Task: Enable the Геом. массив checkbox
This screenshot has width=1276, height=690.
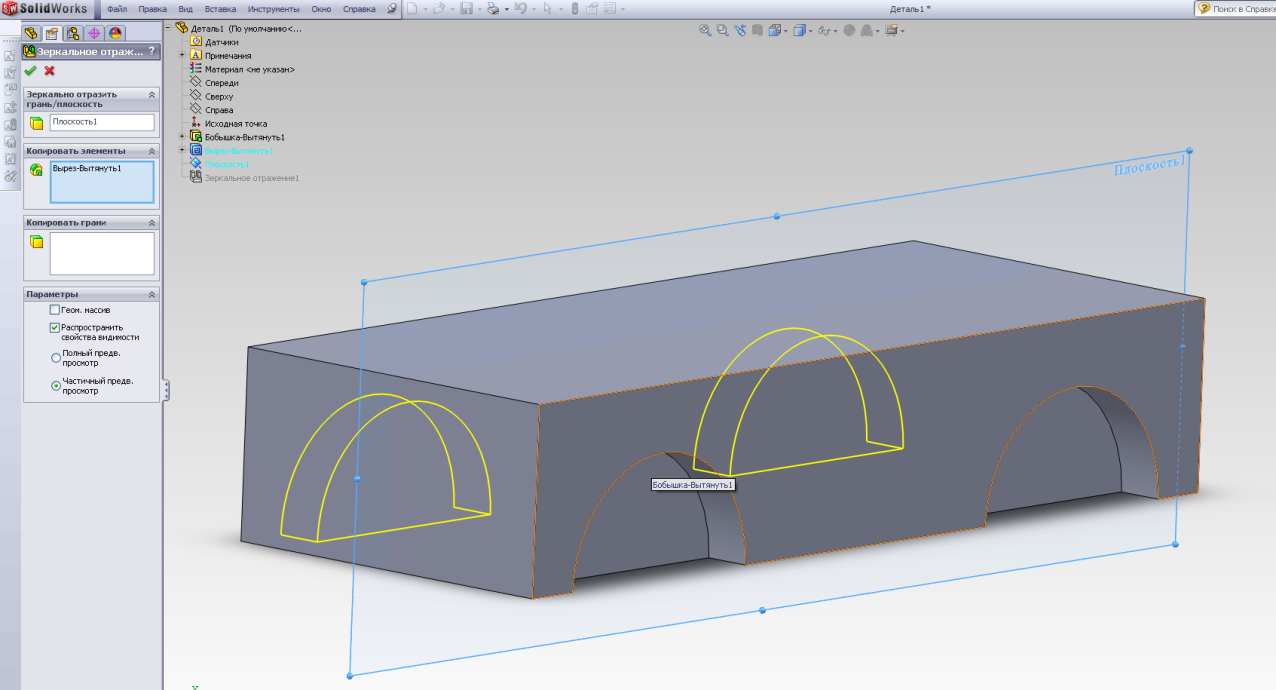Action: (55, 310)
